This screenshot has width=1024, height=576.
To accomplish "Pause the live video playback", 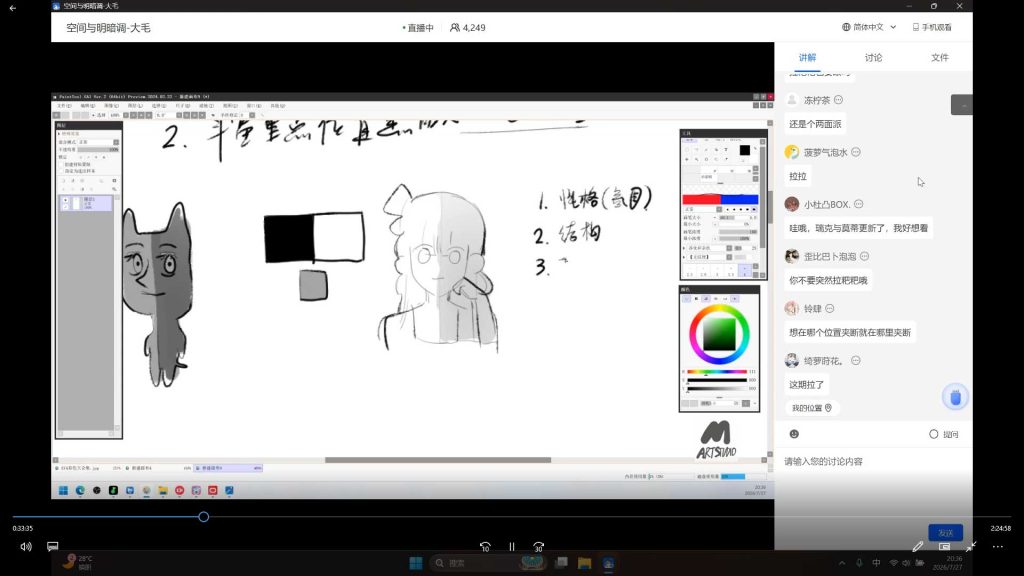I will tap(512, 547).
